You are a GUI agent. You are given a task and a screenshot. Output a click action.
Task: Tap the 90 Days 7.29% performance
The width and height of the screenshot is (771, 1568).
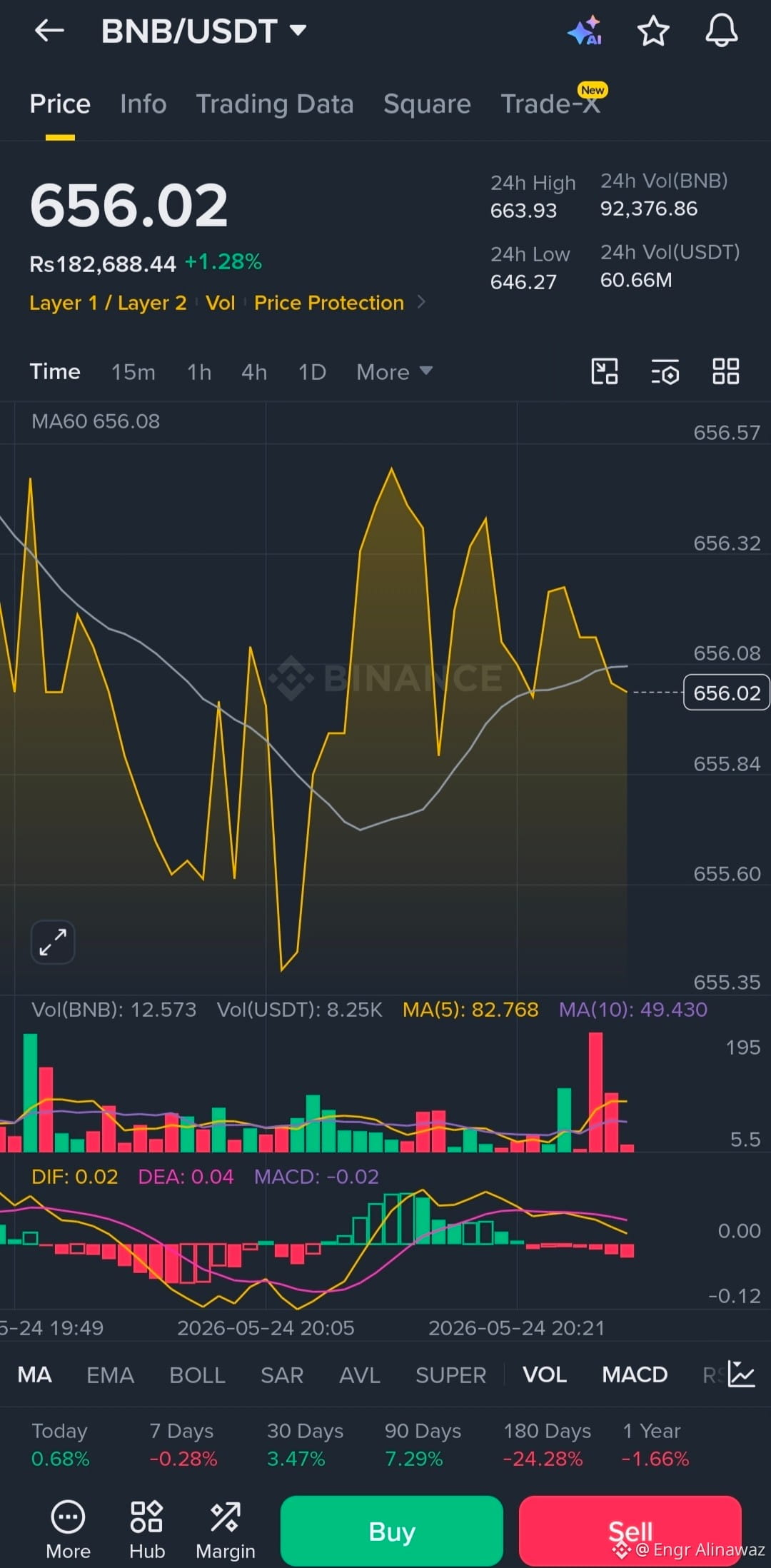pyautogui.click(x=423, y=1444)
